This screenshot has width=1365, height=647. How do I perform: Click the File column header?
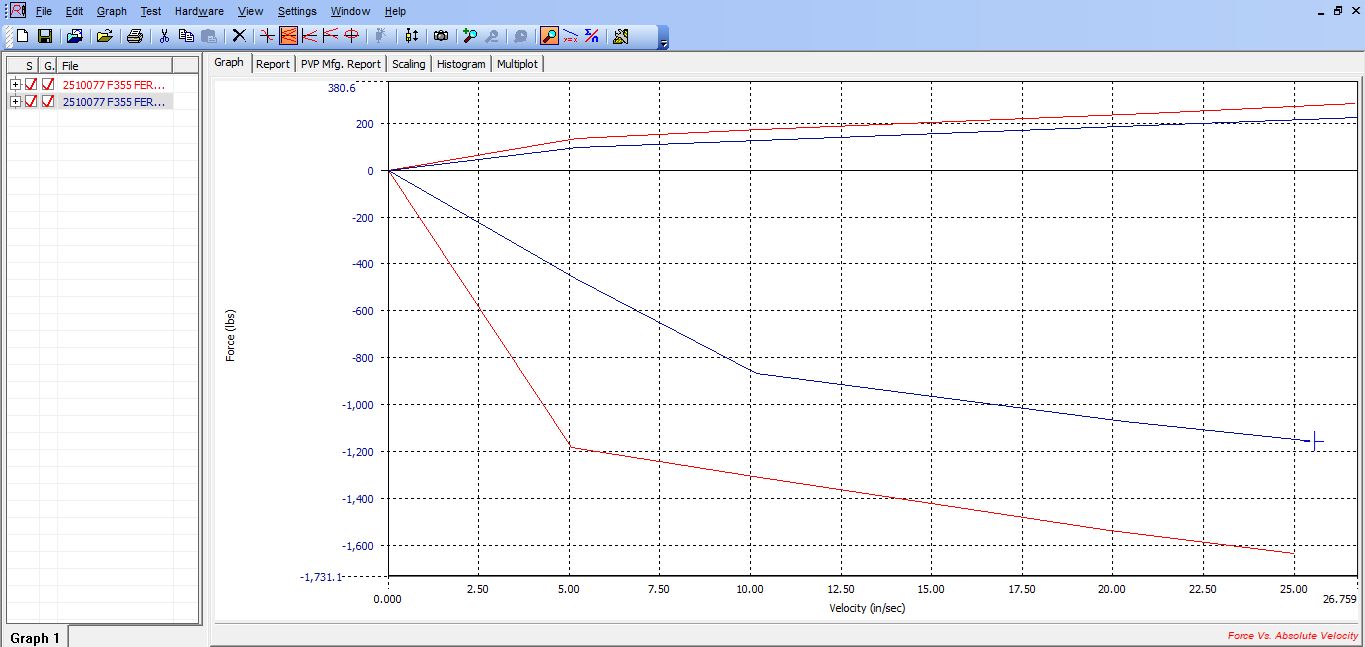[x=114, y=65]
